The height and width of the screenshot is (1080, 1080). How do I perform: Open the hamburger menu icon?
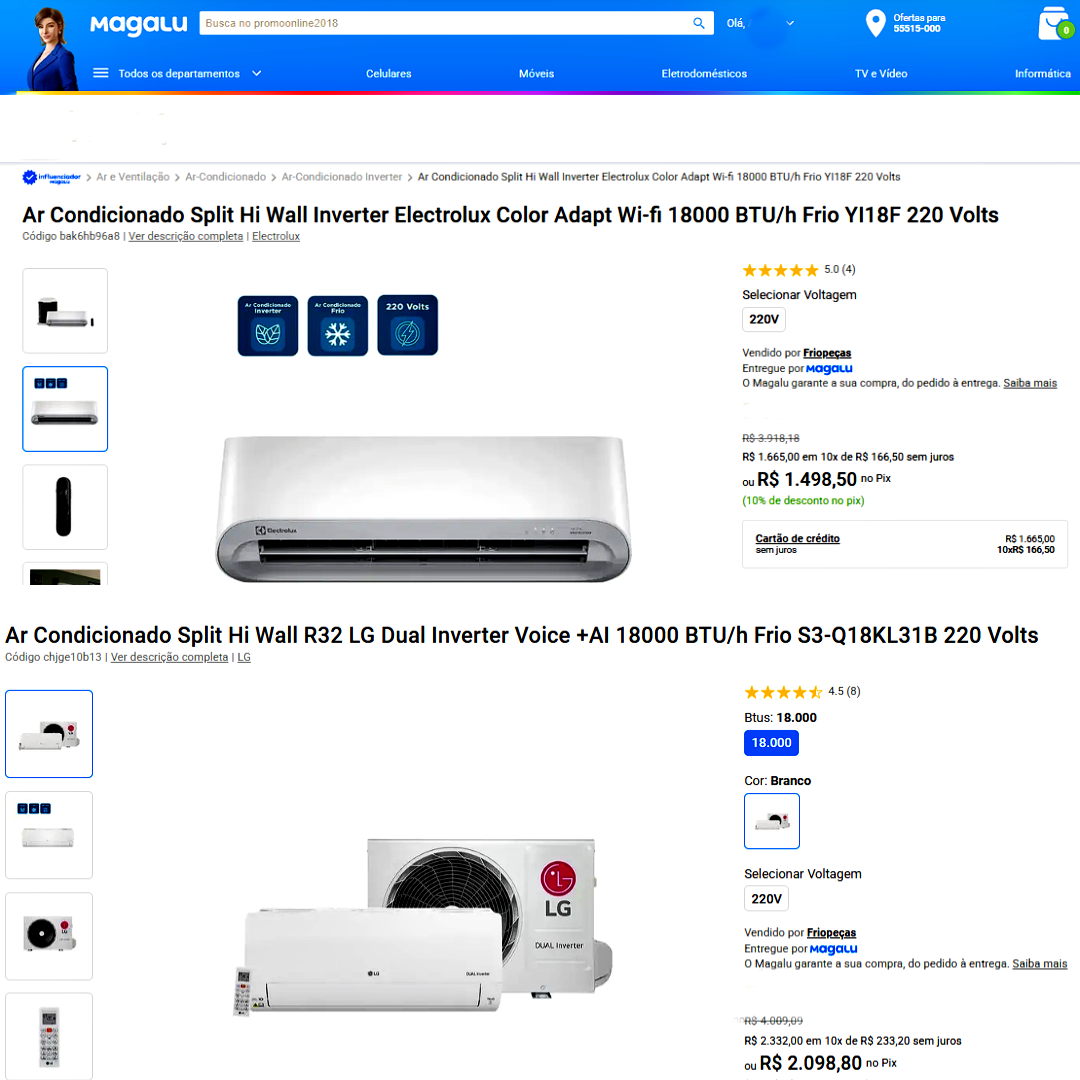pos(101,73)
